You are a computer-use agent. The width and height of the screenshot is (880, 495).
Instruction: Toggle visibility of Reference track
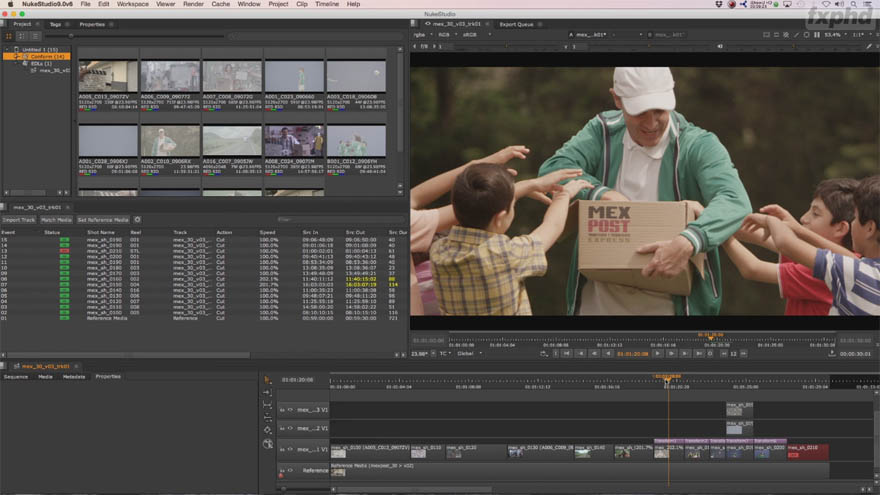290,470
